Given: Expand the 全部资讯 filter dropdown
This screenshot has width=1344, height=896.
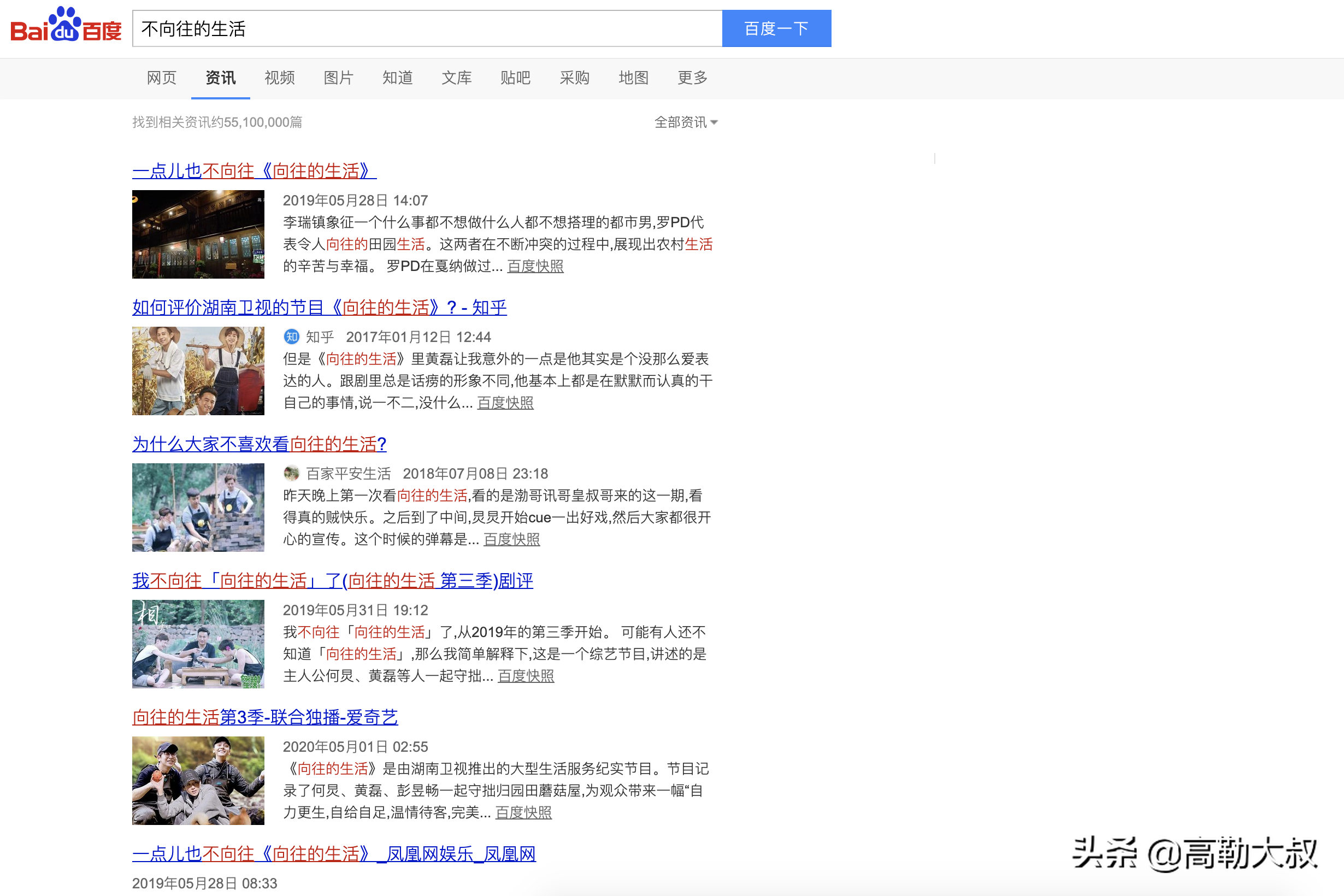Looking at the screenshot, I should (686, 122).
